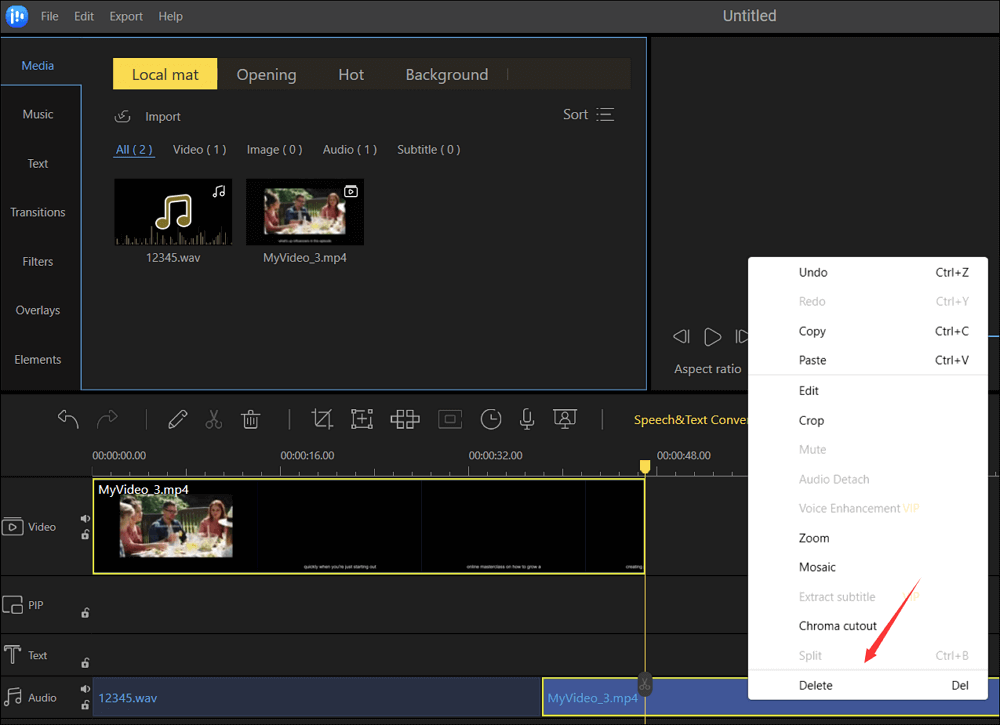The width and height of the screenshot is (1000, 725).
Task: Click the pencil Edit icon in the toolbar
Action: pos(177,419)
